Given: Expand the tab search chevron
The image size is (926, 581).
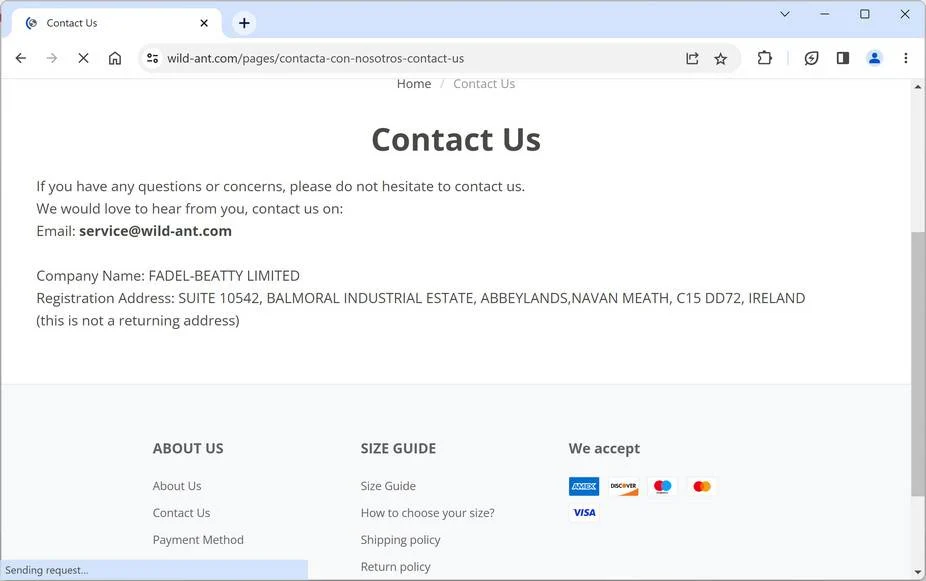Looking at the screenshot, I should (785, 14).
